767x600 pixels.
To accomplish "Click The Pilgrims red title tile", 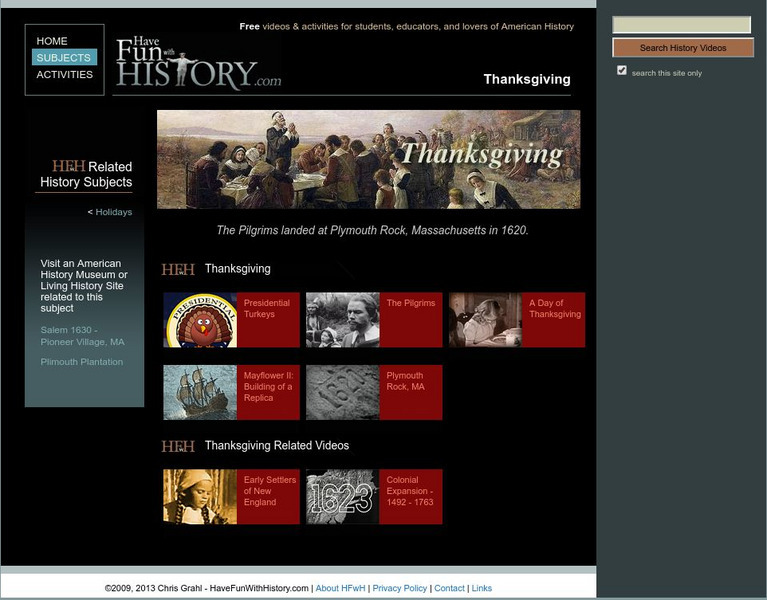I will (411, 320).
